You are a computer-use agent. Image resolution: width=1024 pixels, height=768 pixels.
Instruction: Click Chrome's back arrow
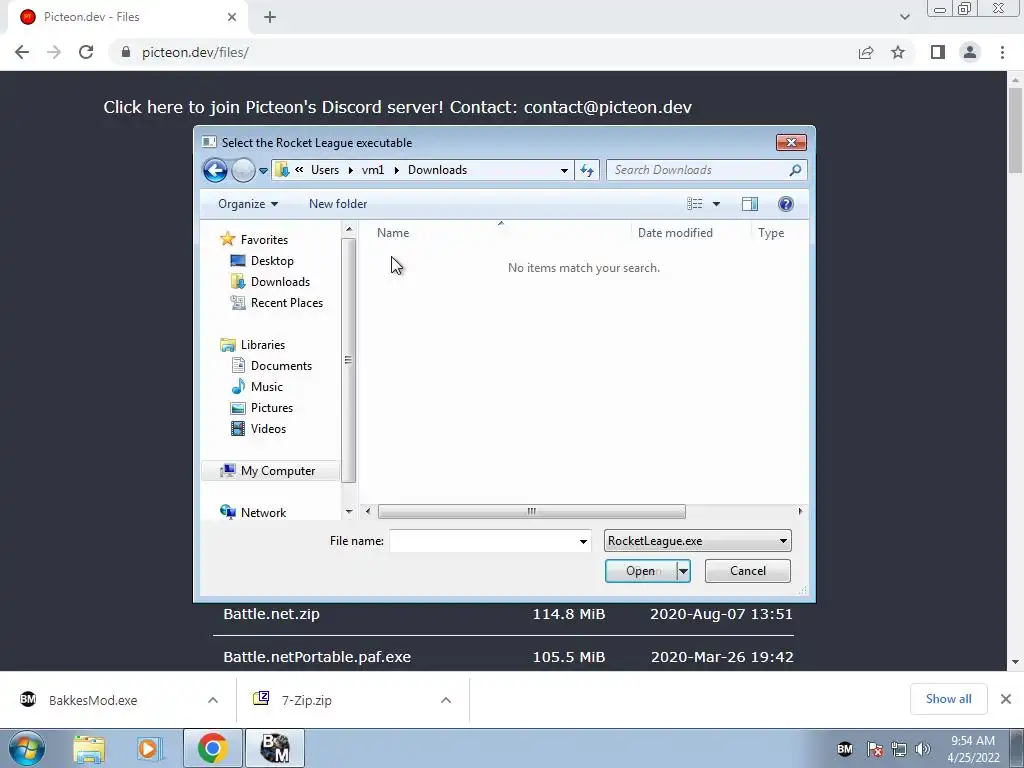(22, 52)
